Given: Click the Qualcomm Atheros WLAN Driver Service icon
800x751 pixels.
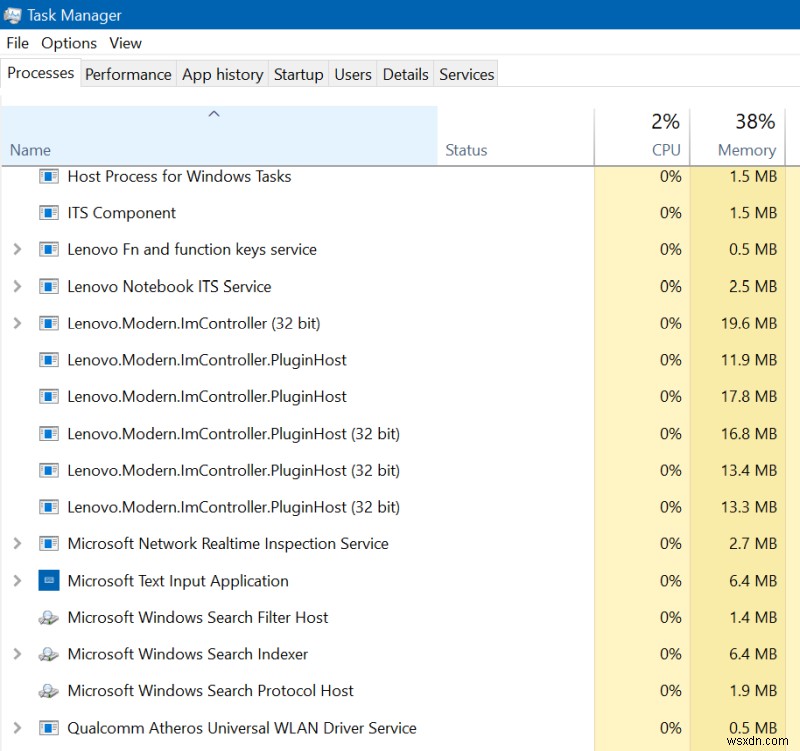Looking at the screenshot, I should tap(48, 728).
